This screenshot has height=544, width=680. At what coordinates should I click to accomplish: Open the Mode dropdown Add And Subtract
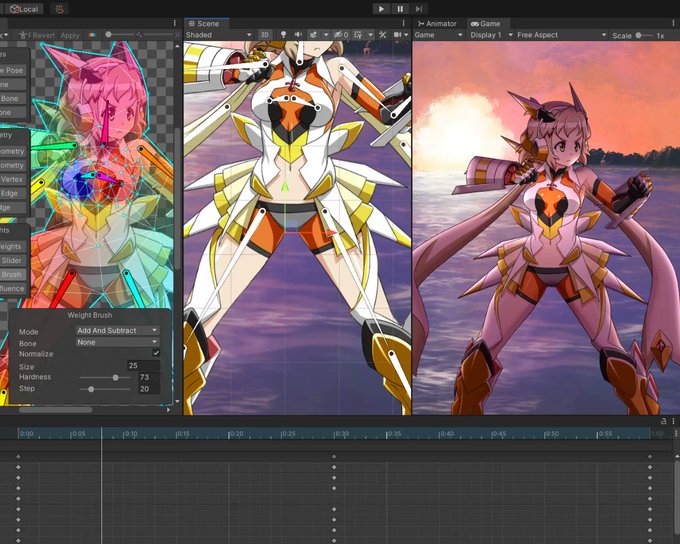118,331
